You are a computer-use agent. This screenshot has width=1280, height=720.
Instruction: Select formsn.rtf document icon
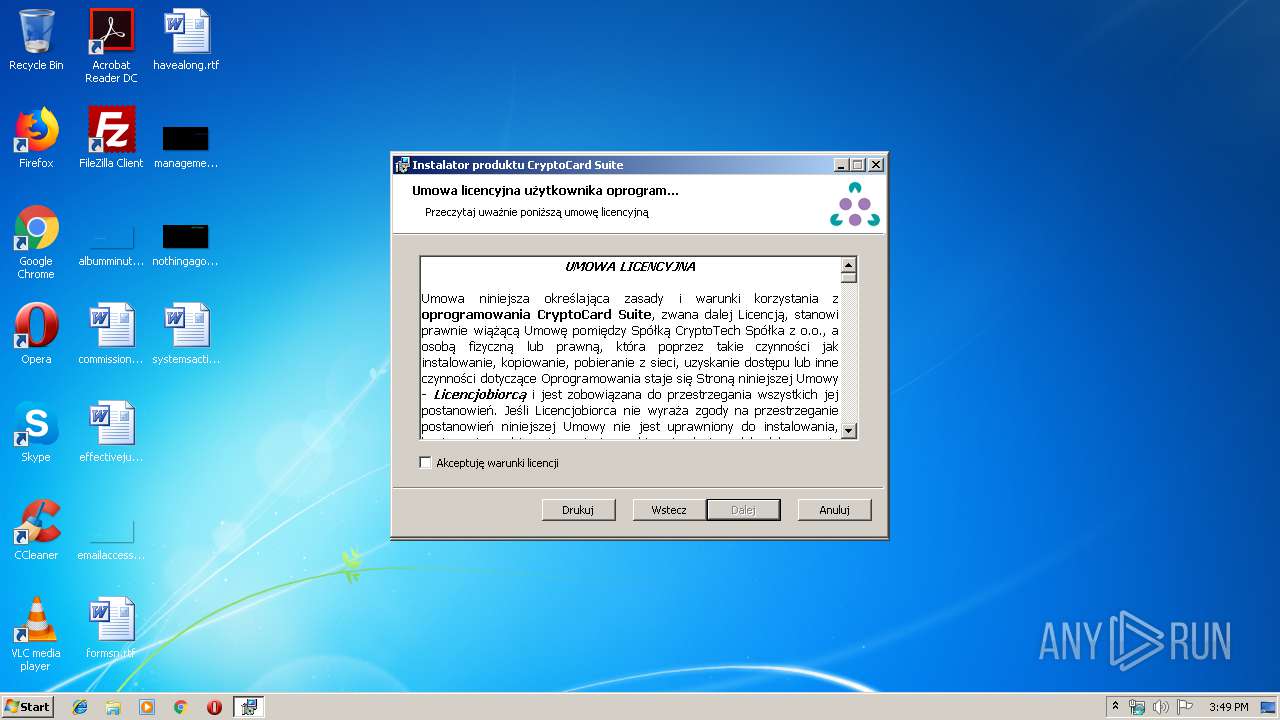111,628
